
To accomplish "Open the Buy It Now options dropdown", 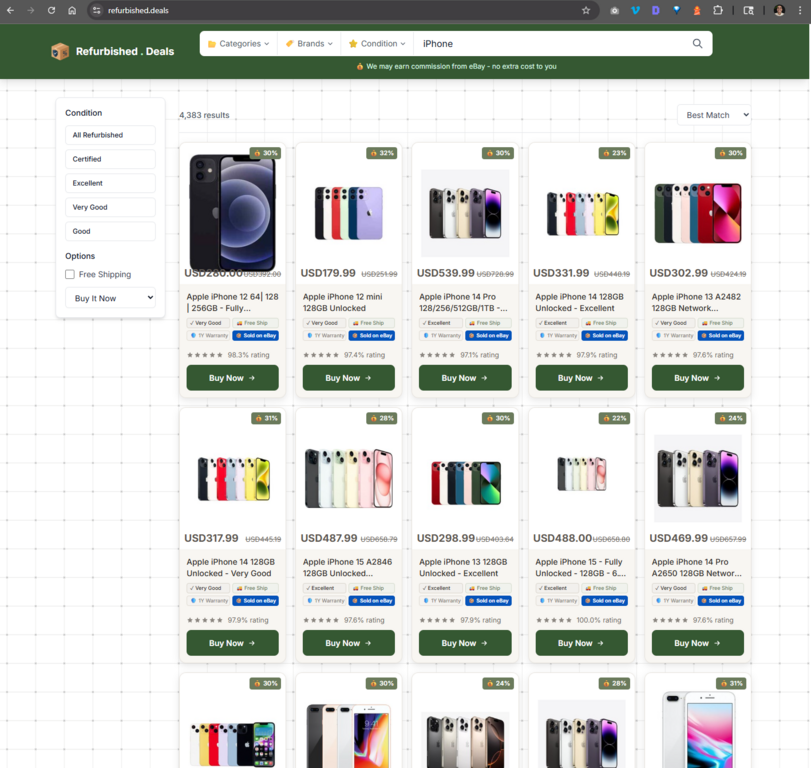I will (x=110, y=298).
